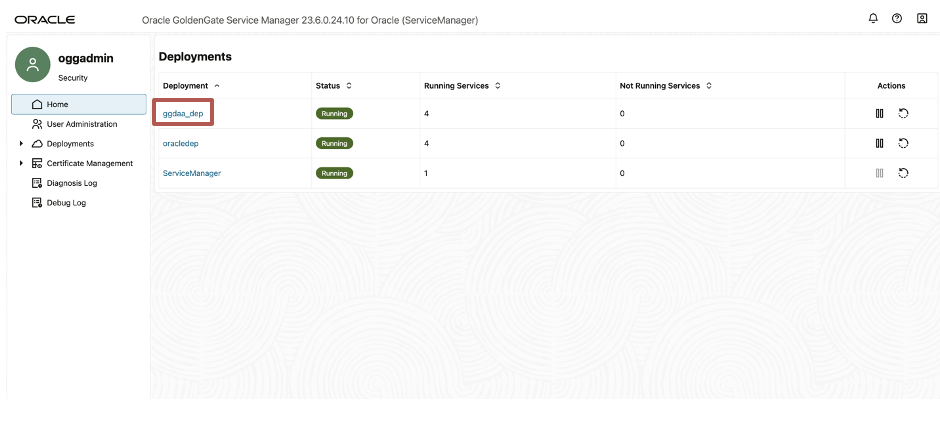Click the oggadmin avatar circle
This screenshot has height=436, width=940.
coord(32,65)
